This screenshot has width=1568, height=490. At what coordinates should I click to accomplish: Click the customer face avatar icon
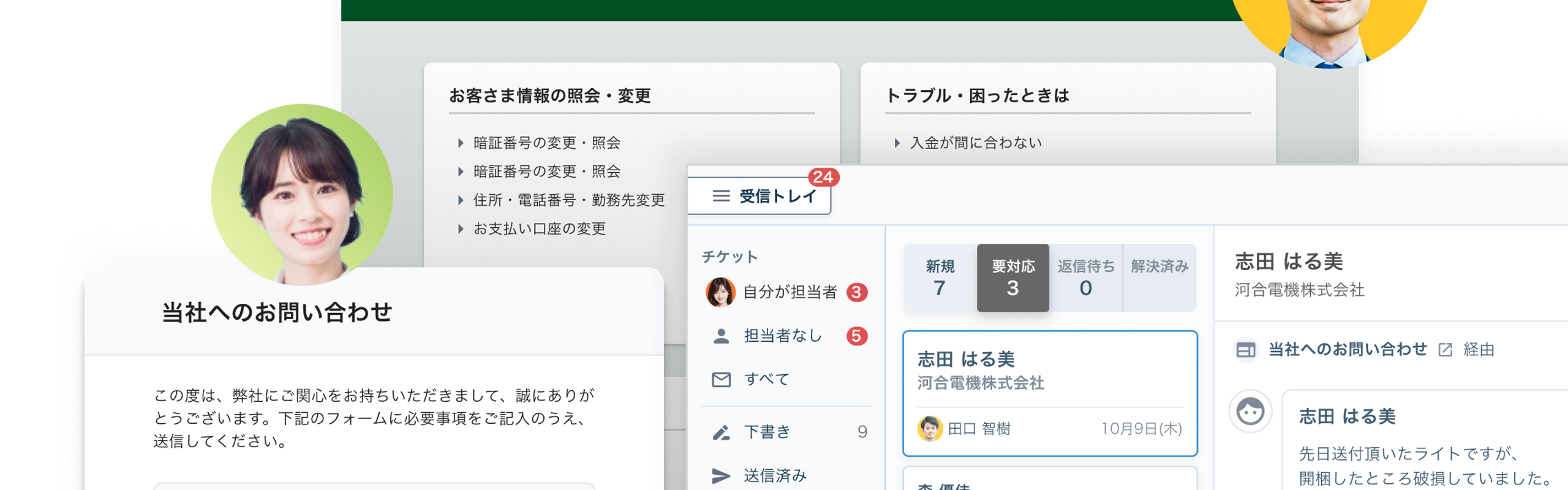(1250, 411)
